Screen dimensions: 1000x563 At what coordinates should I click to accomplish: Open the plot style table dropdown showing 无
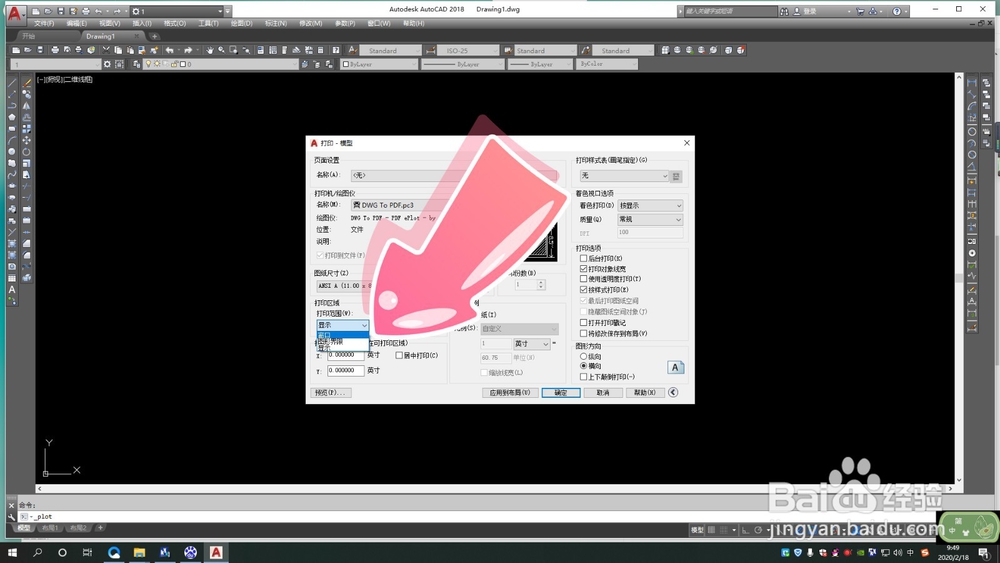[x=624, y=176]
